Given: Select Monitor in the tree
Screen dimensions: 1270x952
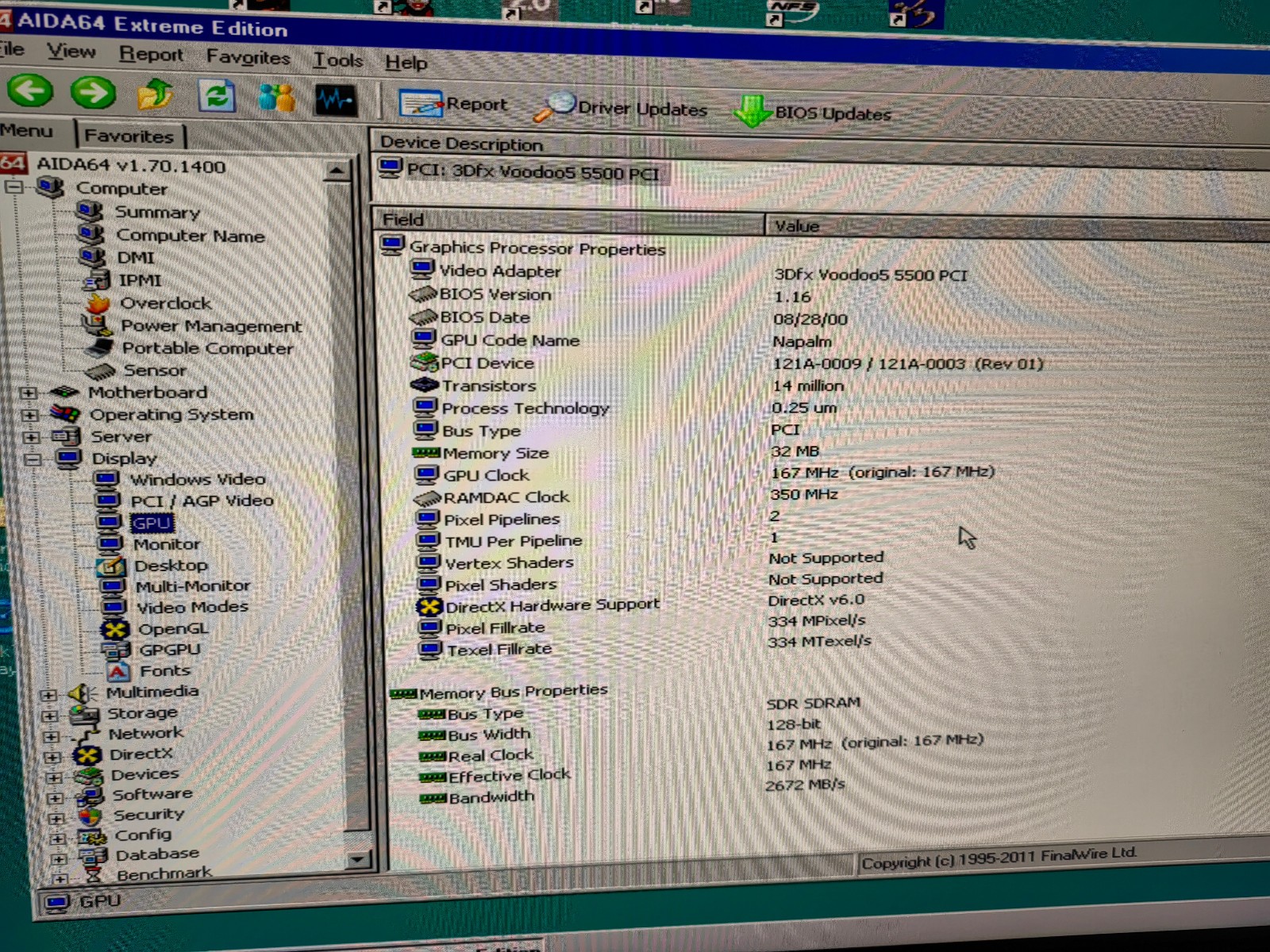Looking at the screenshot, I should tap(167, 544).
